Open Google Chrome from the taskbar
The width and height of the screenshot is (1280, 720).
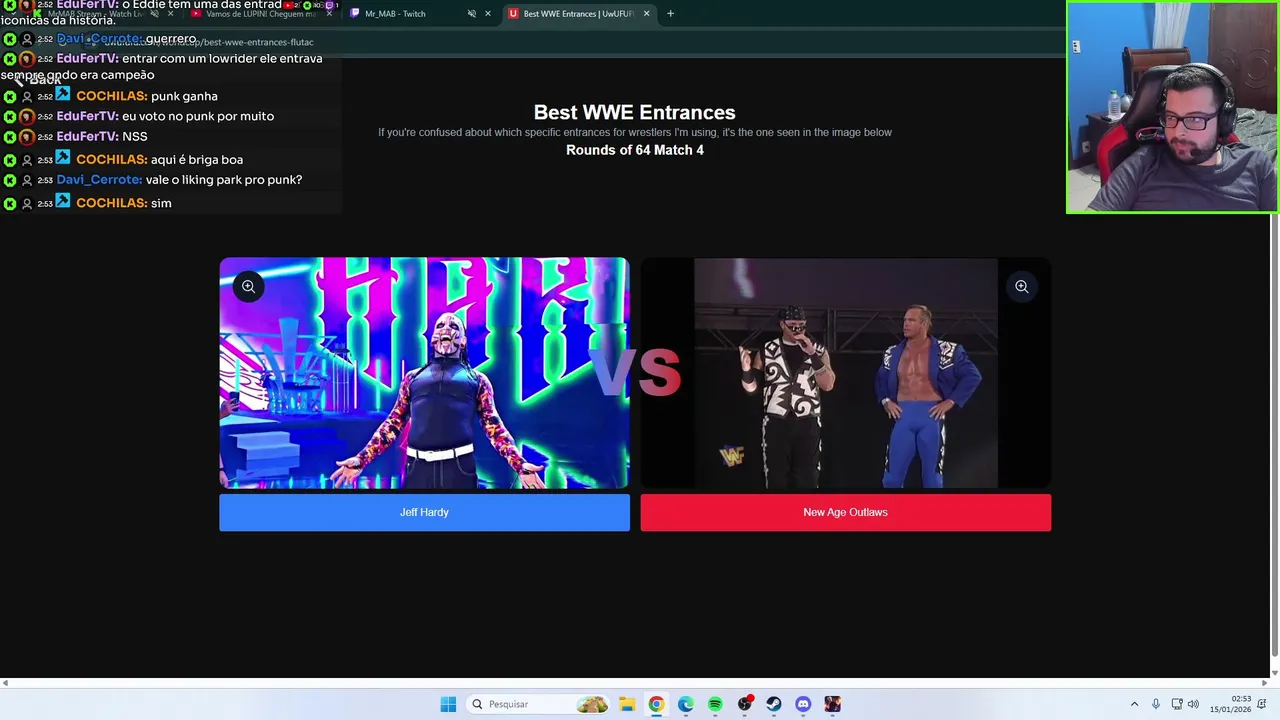coord(656,704)
